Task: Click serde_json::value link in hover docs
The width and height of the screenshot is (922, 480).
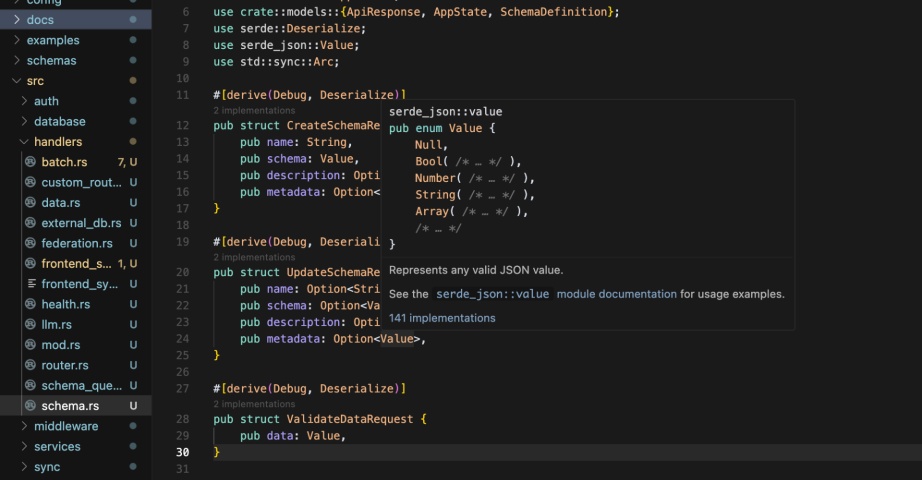Action: coord(492,294)
